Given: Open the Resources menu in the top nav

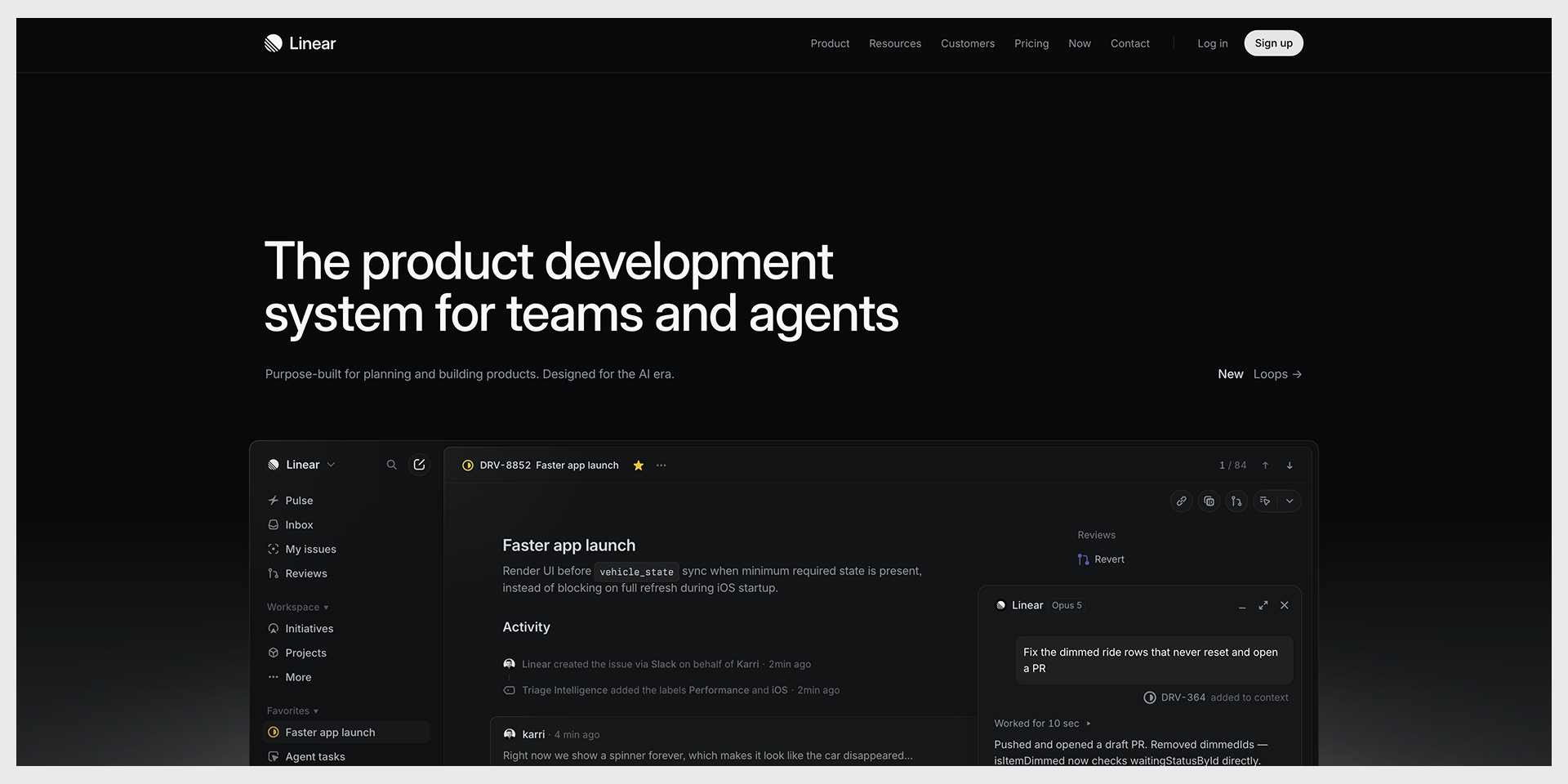Looking at the screenshot, I should pos(895,43).
